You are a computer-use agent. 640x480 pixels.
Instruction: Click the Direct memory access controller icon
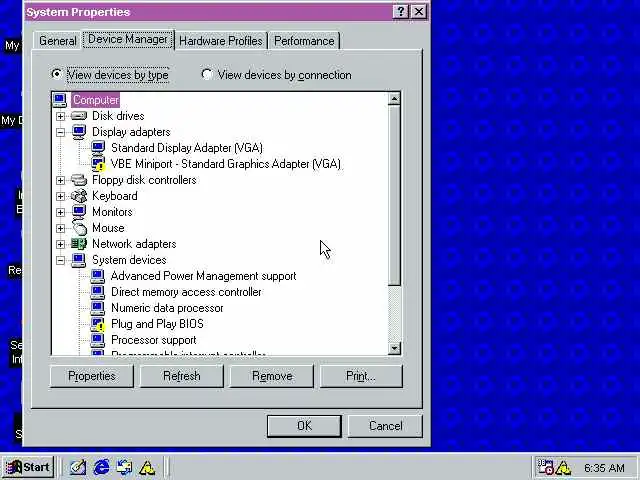point(98,292)
